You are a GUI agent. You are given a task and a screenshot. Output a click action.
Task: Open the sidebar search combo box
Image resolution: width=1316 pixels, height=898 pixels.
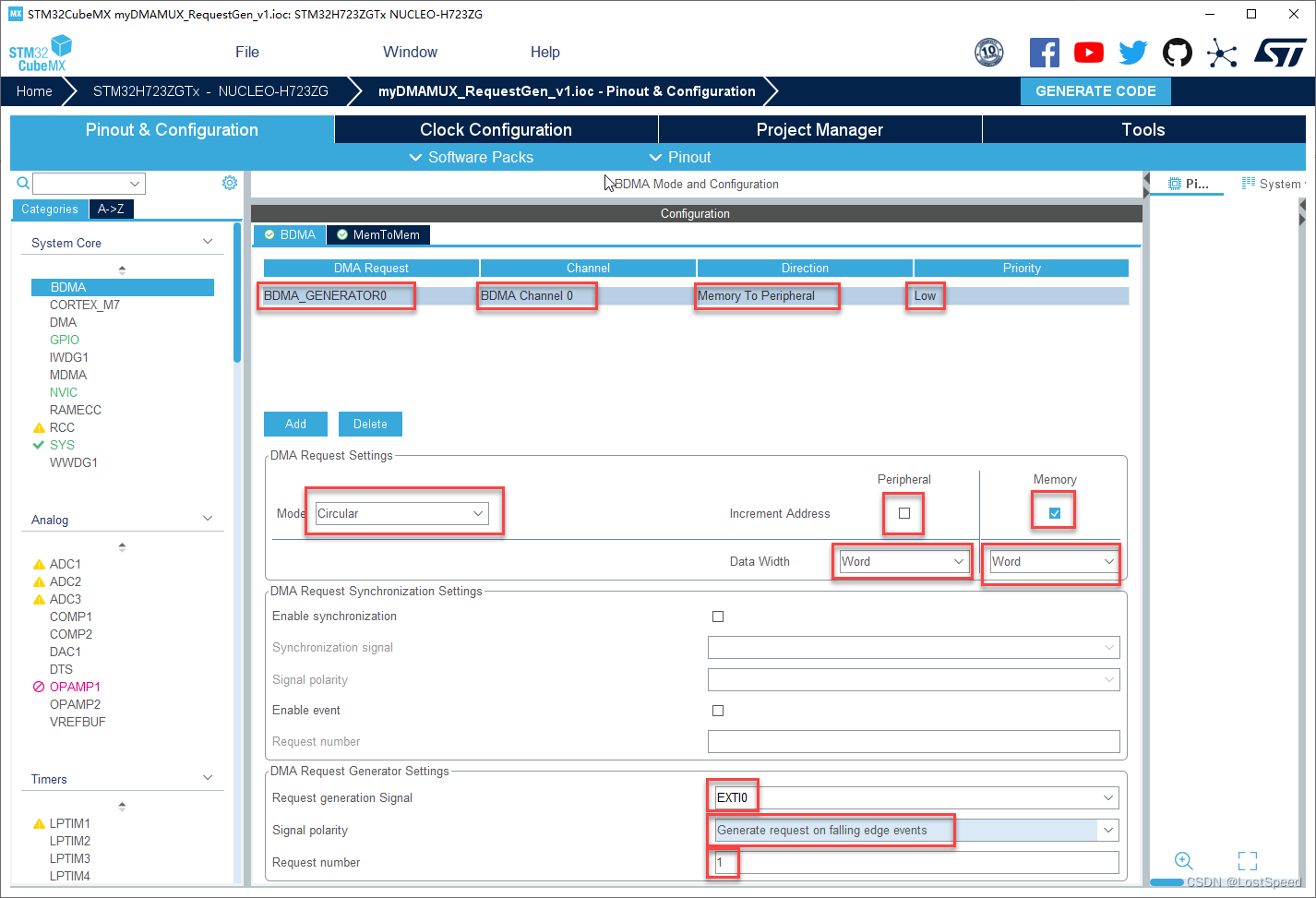click(90, 183)
